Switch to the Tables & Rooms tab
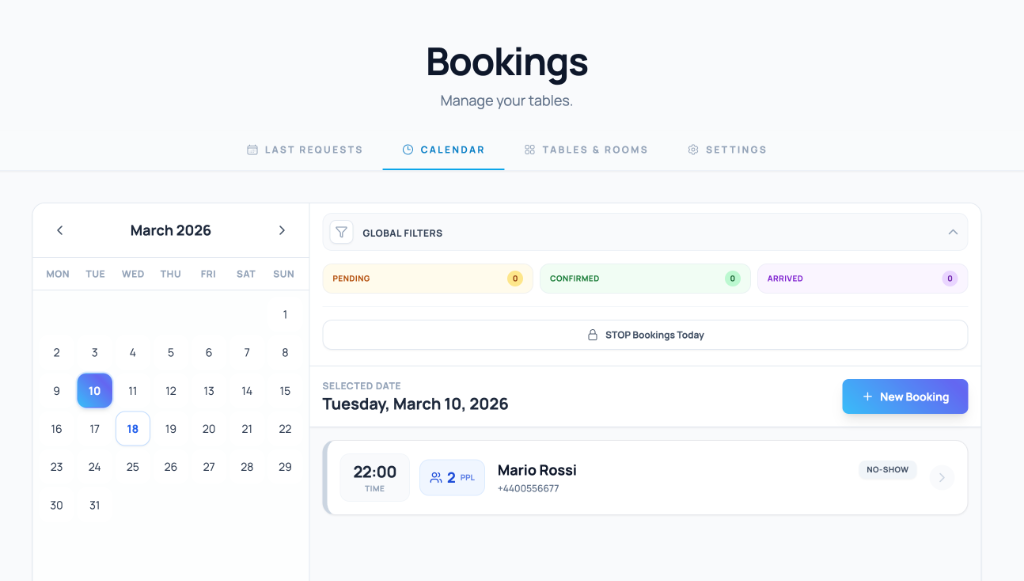 (586, 149)
